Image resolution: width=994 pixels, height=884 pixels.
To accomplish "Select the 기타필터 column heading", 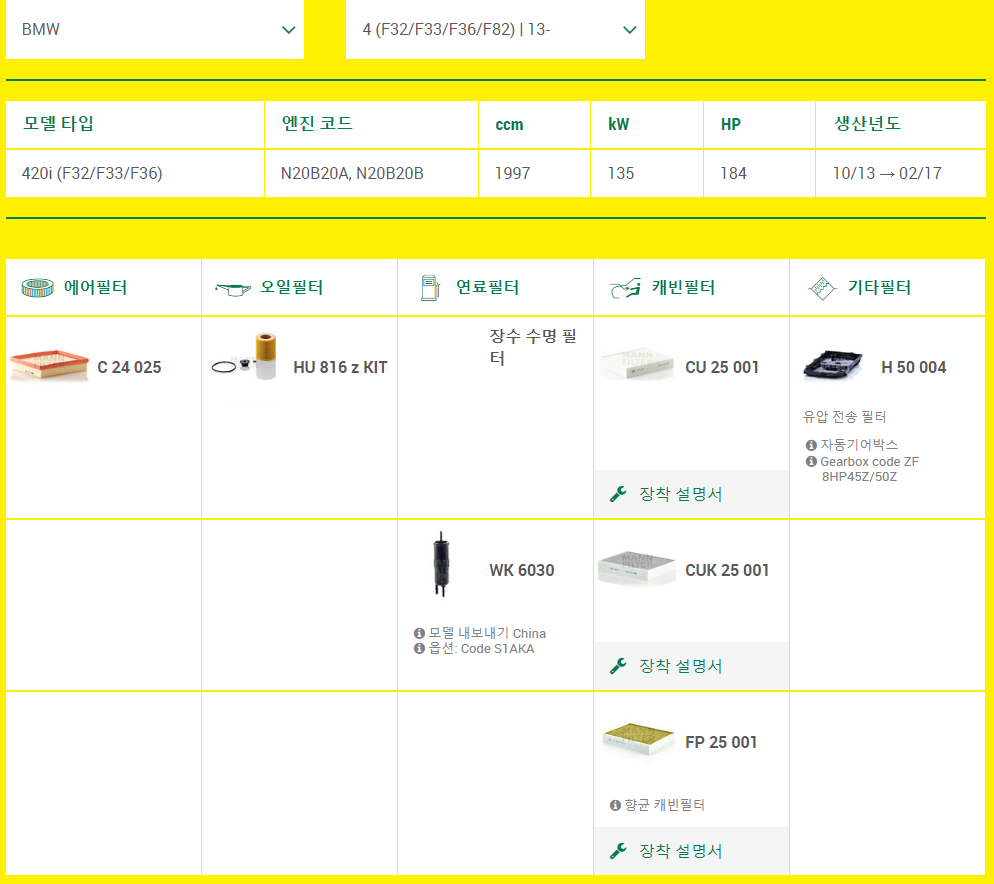I will click(879, 287).
